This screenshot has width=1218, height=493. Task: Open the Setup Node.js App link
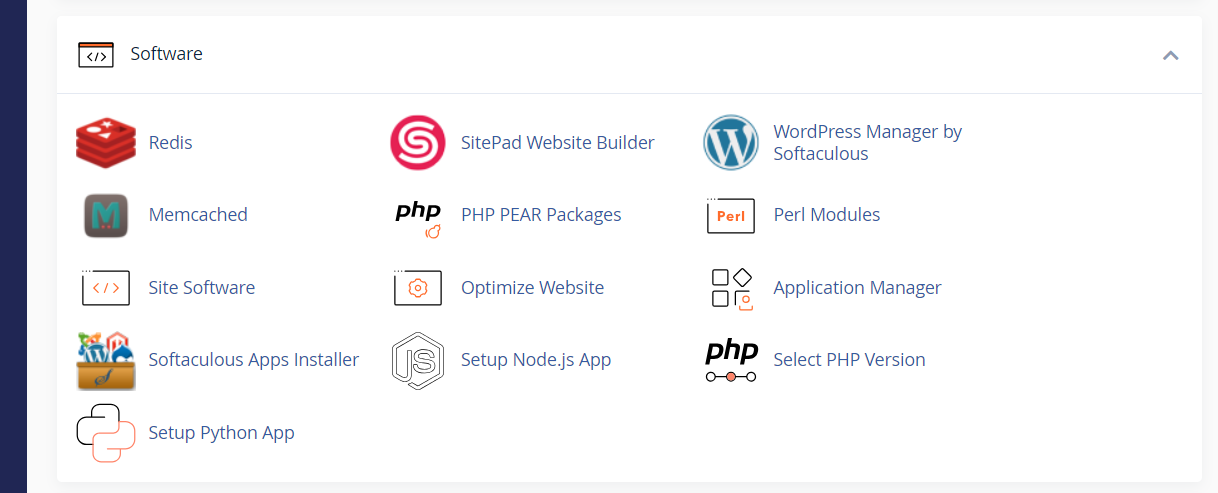point(535,360)
